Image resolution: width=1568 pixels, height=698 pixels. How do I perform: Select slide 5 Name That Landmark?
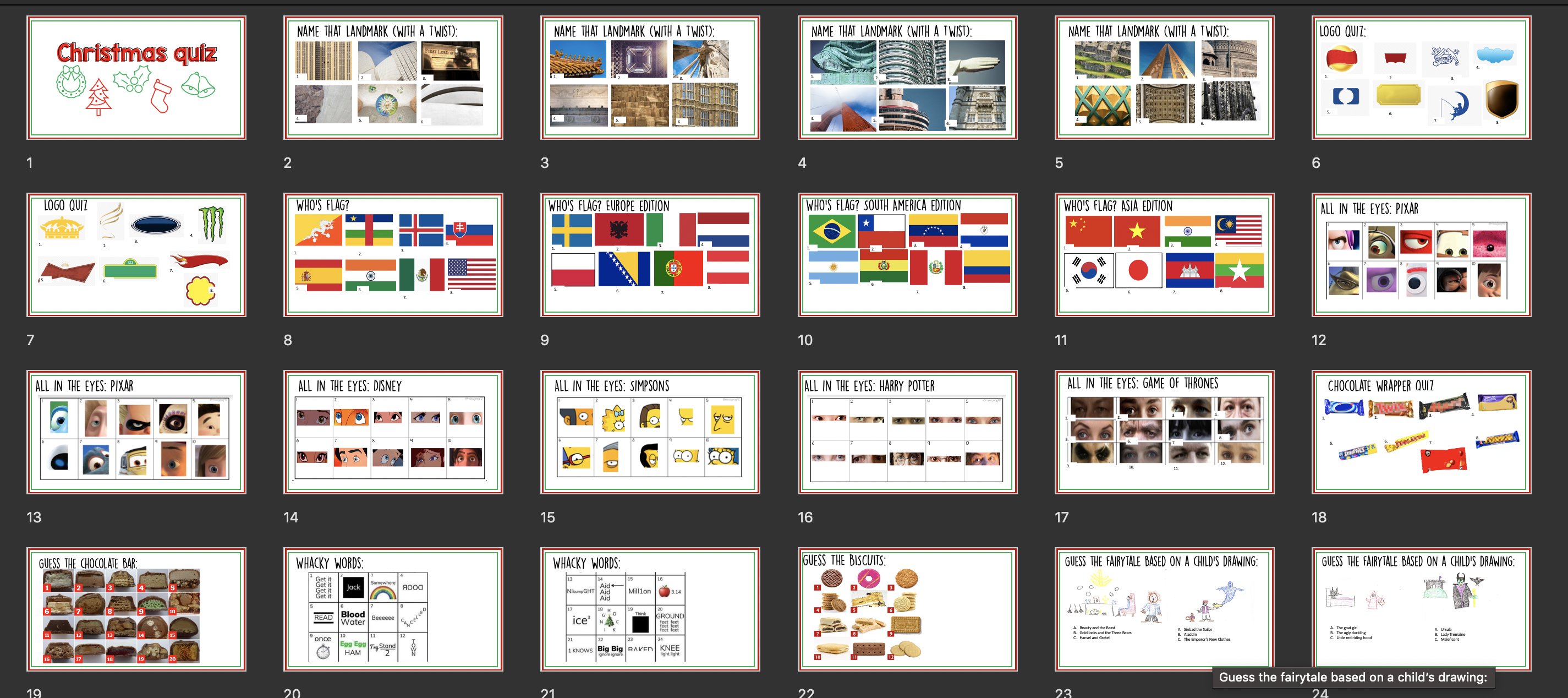1164,78
